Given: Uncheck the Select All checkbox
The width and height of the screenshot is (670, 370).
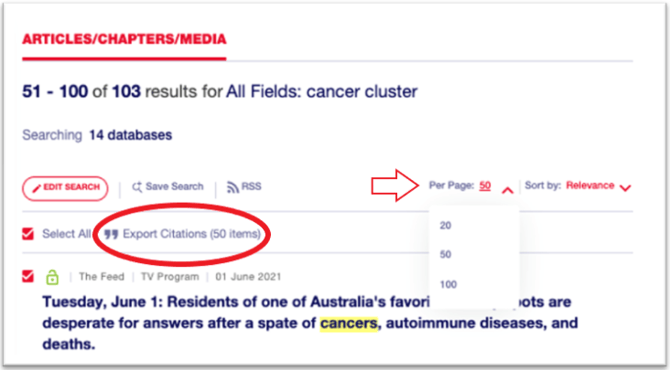Looking at the screenshot, I should click(28, 234).
